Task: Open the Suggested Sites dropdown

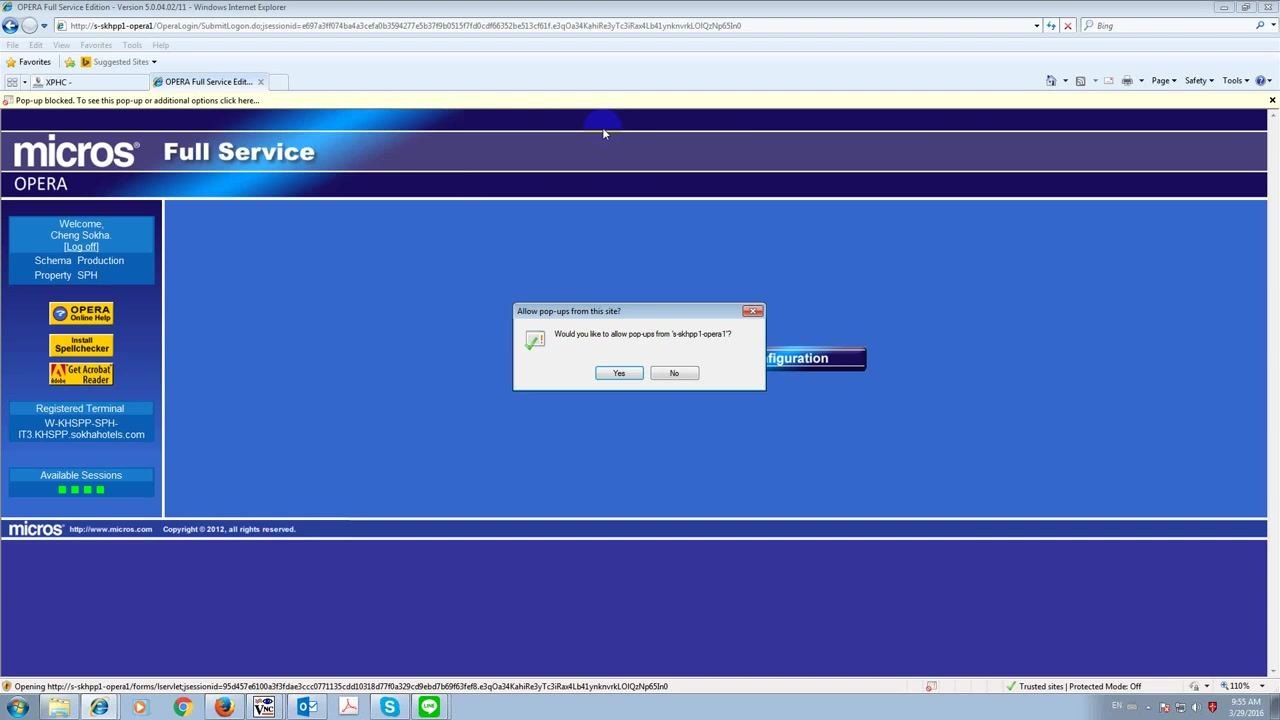Action: coord(119,62)
